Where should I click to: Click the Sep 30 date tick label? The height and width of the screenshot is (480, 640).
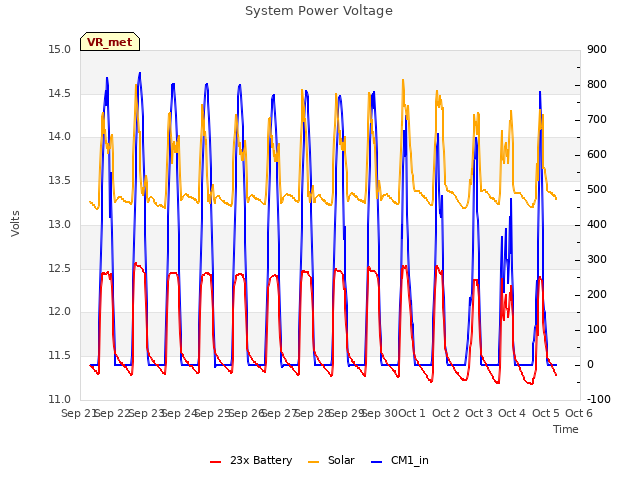[380, 413]
